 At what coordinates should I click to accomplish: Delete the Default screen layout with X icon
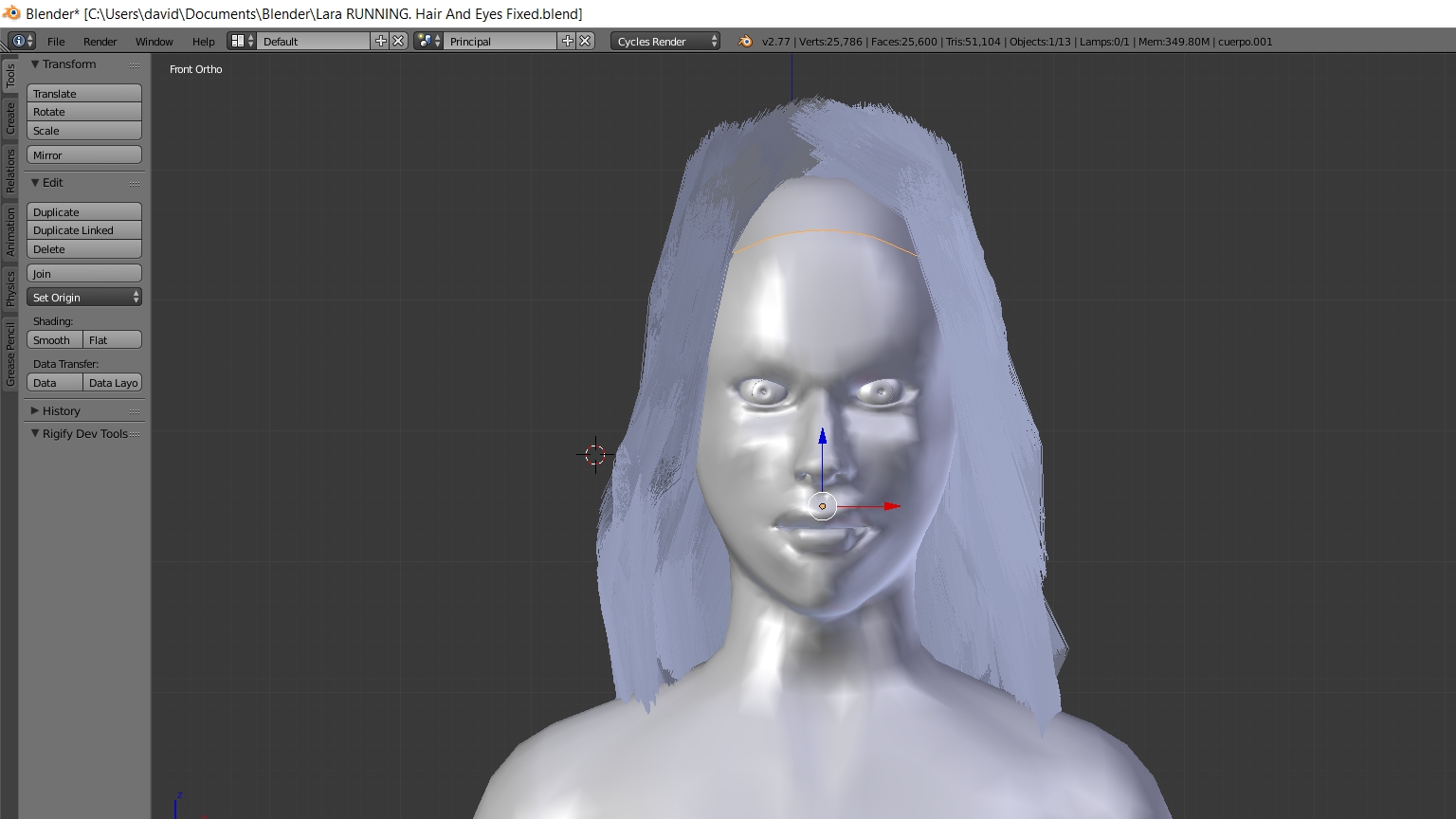399,41
